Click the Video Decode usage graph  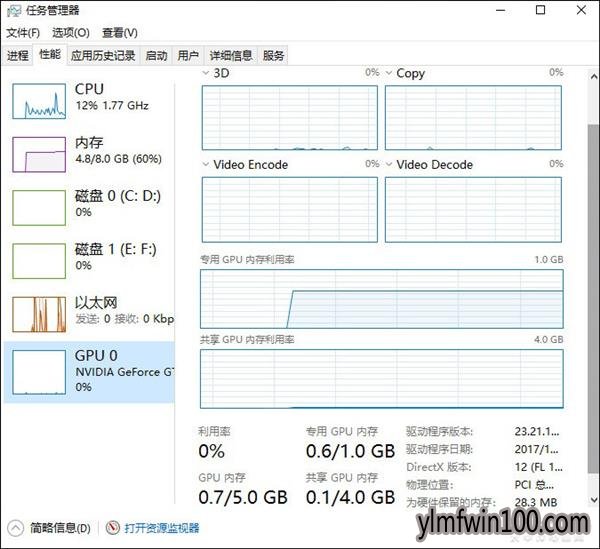473,210
